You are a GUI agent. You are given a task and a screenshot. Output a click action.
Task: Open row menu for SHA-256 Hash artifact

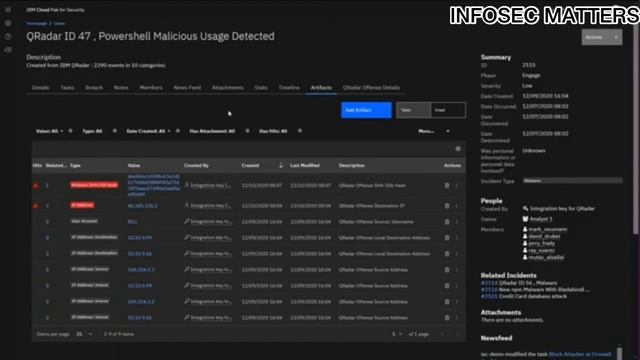click(x=457, y=185)
